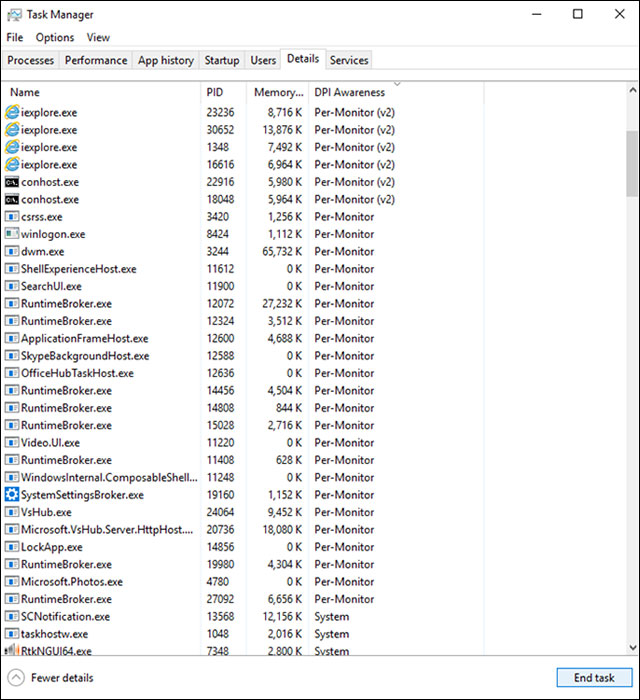Click Per-Monitor (v2) value for PID 22916
Image resolution: width=640 pixels, height=700 pixels.
click(355, 182)
